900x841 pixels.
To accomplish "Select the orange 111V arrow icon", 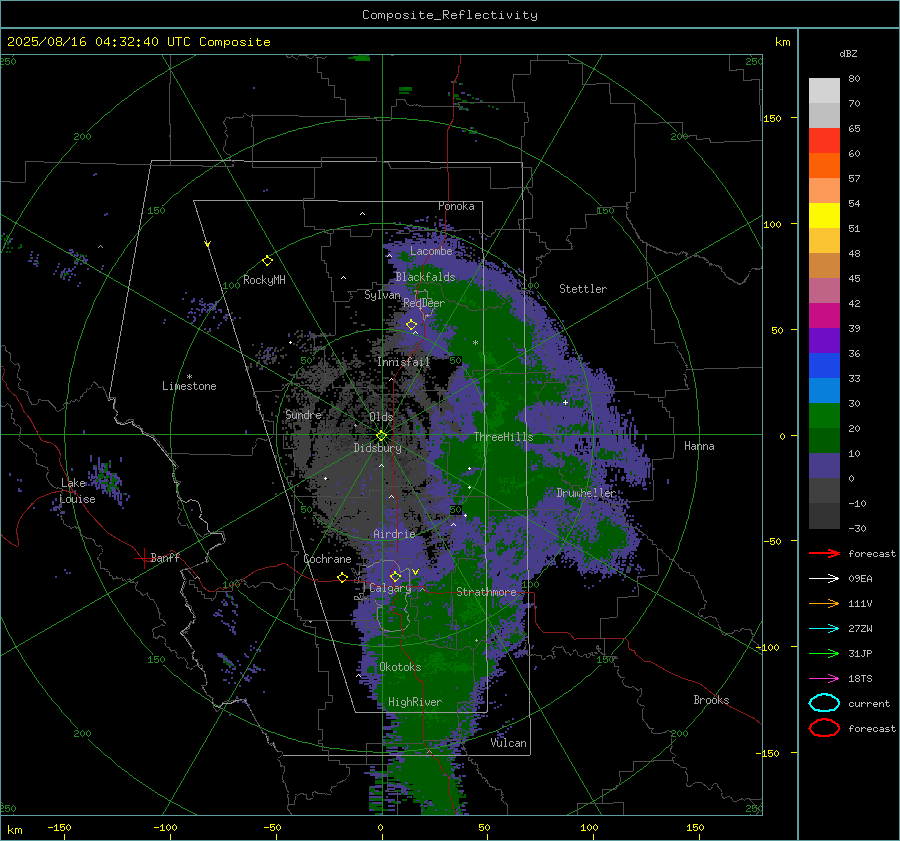I will [824, 603].
